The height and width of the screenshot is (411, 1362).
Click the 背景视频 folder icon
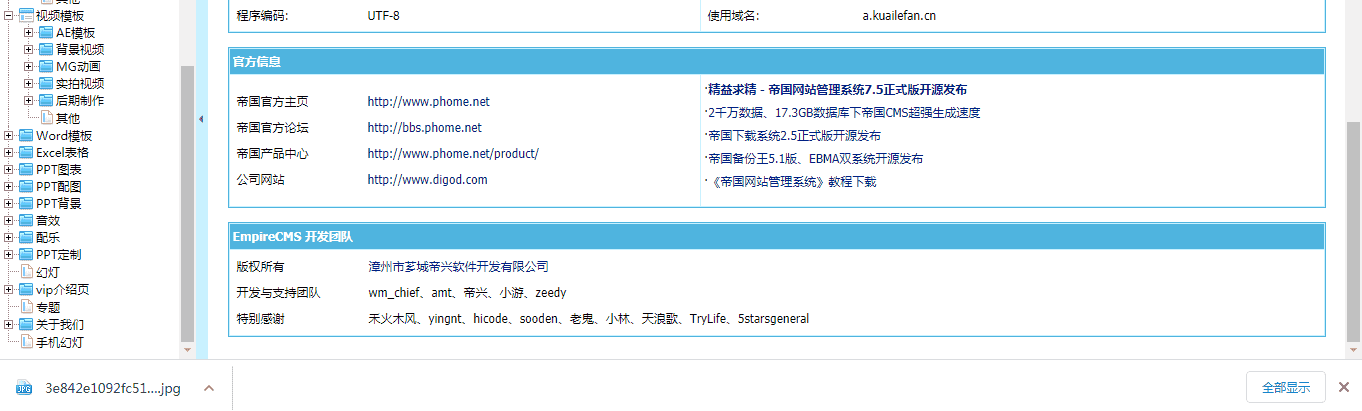tap(46, 49)
